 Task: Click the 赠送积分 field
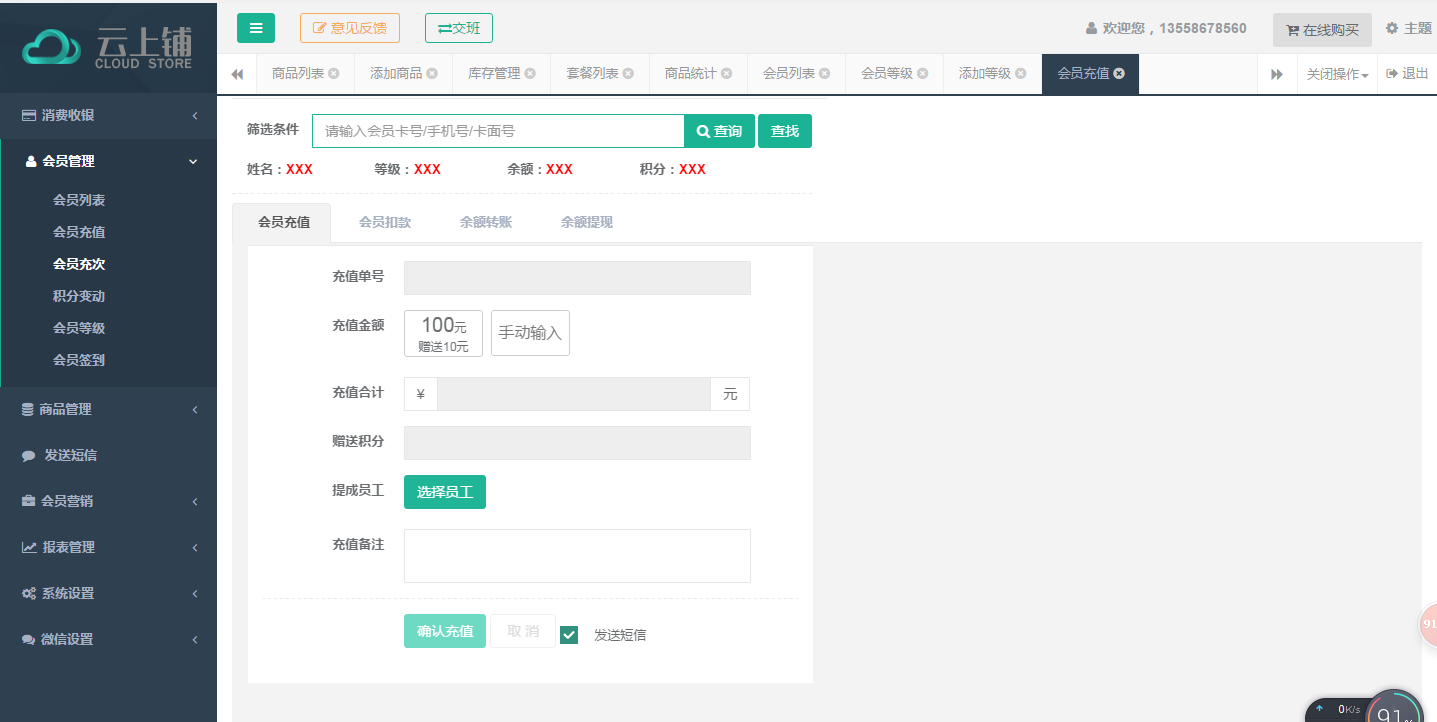coord(577,443)
